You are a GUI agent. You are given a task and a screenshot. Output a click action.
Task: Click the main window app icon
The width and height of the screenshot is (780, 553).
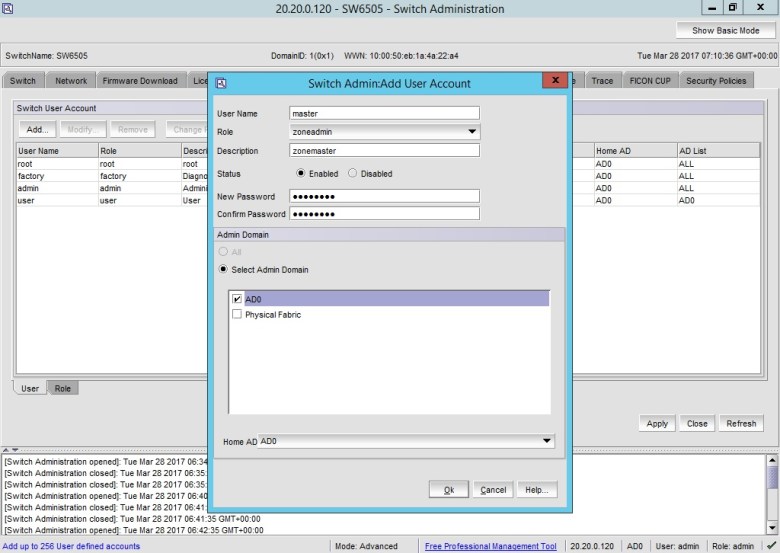[9, 9]
